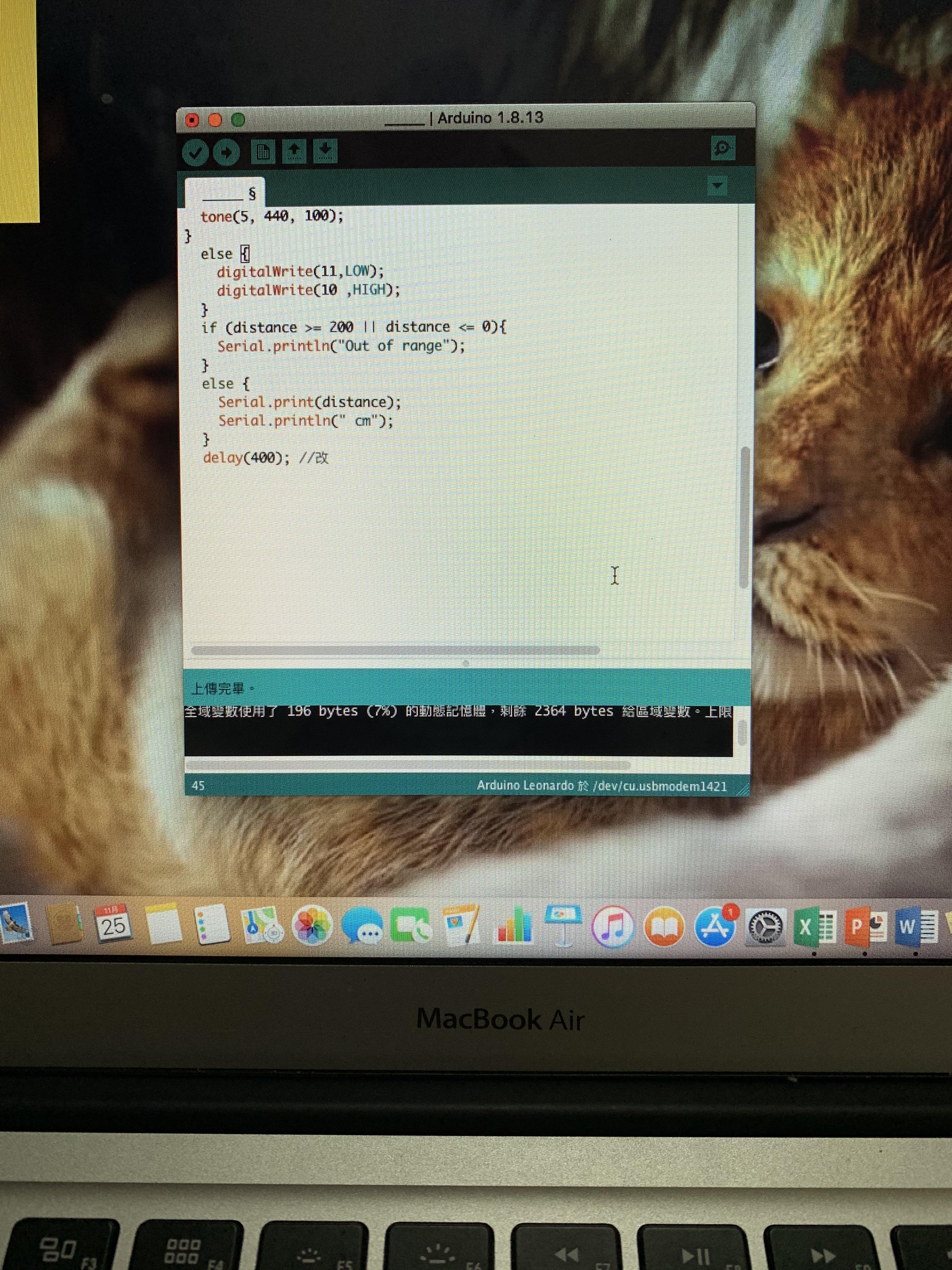Click the Upload arrow button
Image resolution: width=952 pixels, height=1270 pixels.
pos(227,153)
